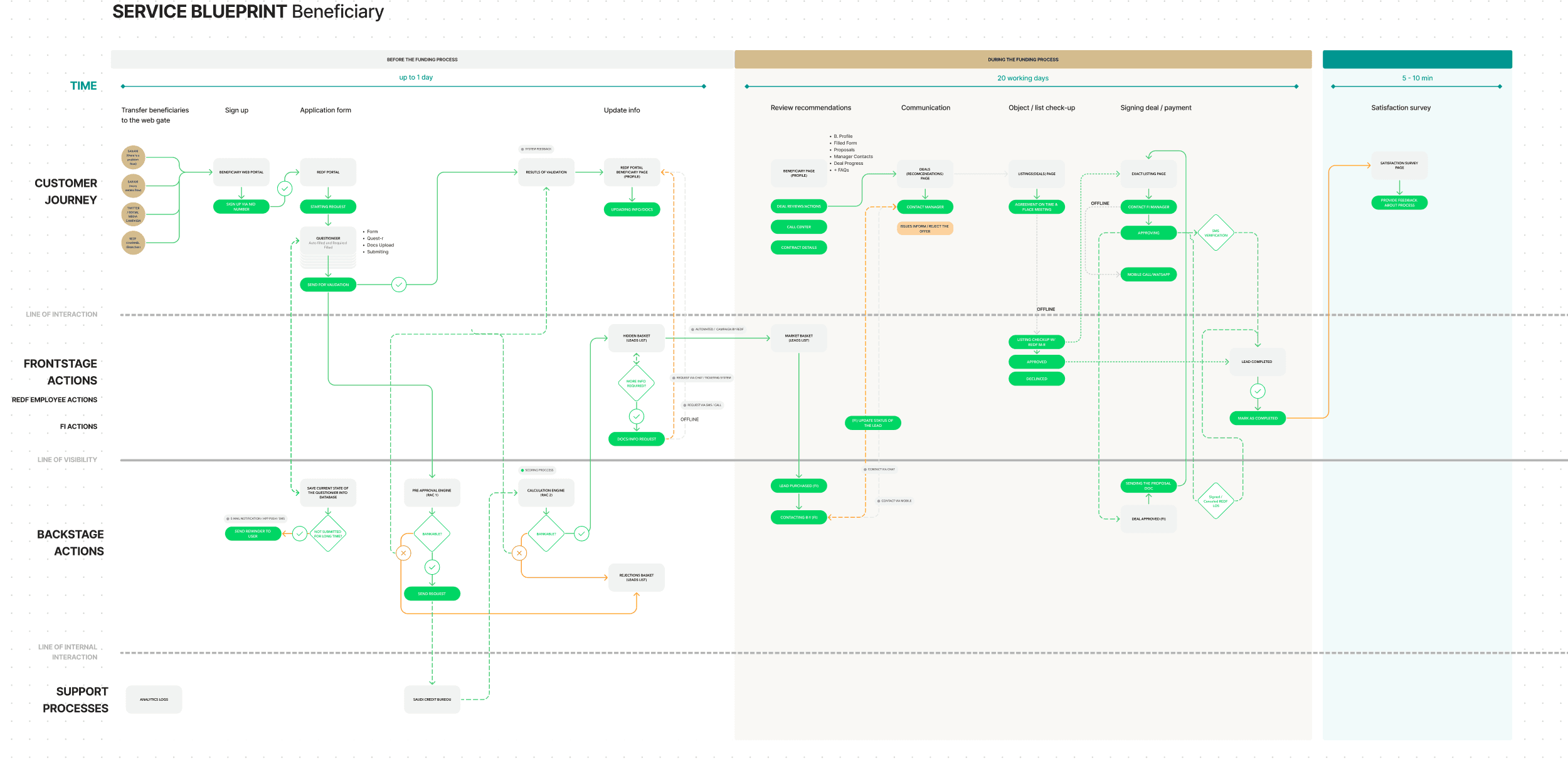Image resolution: width=1568 pixels, height=771 pixels.
Task: Click the orange X beside Calculation Engine Bankable
Action: point(519,553)
